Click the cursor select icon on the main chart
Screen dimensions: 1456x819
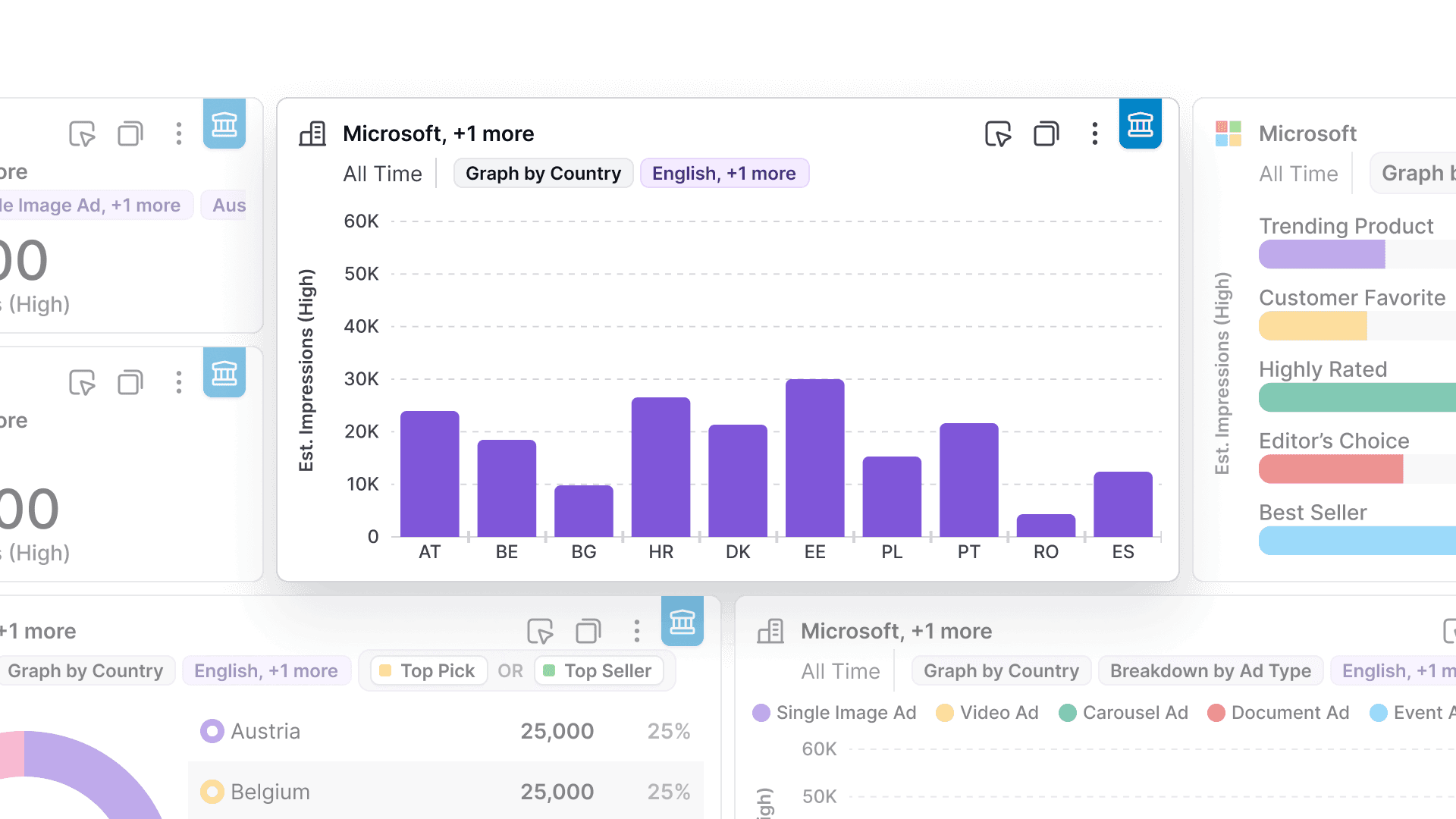(x=998, y=133)
